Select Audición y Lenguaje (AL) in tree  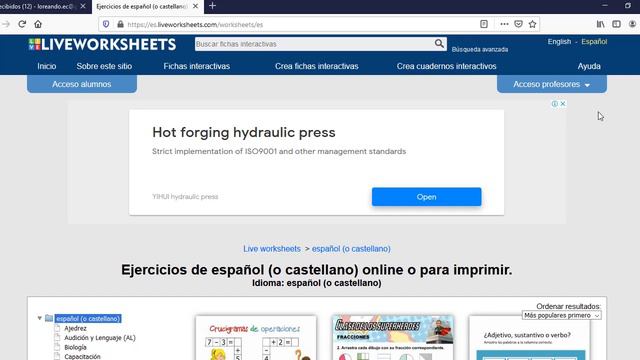(100, 338)
